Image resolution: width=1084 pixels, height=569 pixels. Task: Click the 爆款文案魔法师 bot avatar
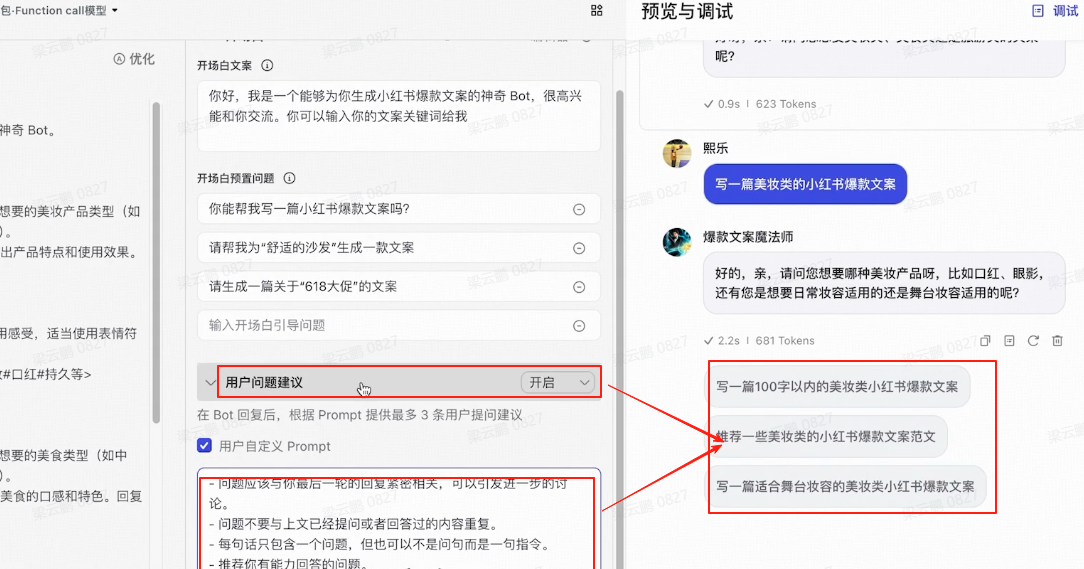[x=676, y=242]
